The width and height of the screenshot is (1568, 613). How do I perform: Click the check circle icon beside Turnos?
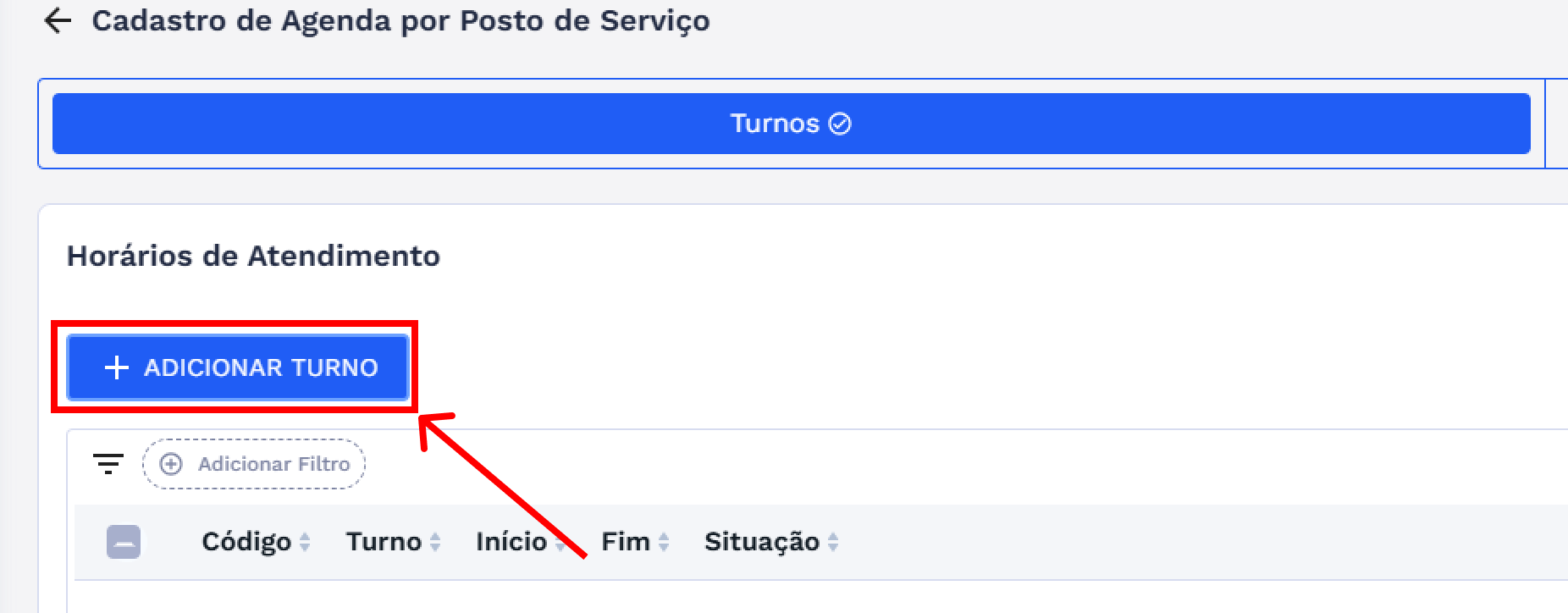(x=840, y=124)
